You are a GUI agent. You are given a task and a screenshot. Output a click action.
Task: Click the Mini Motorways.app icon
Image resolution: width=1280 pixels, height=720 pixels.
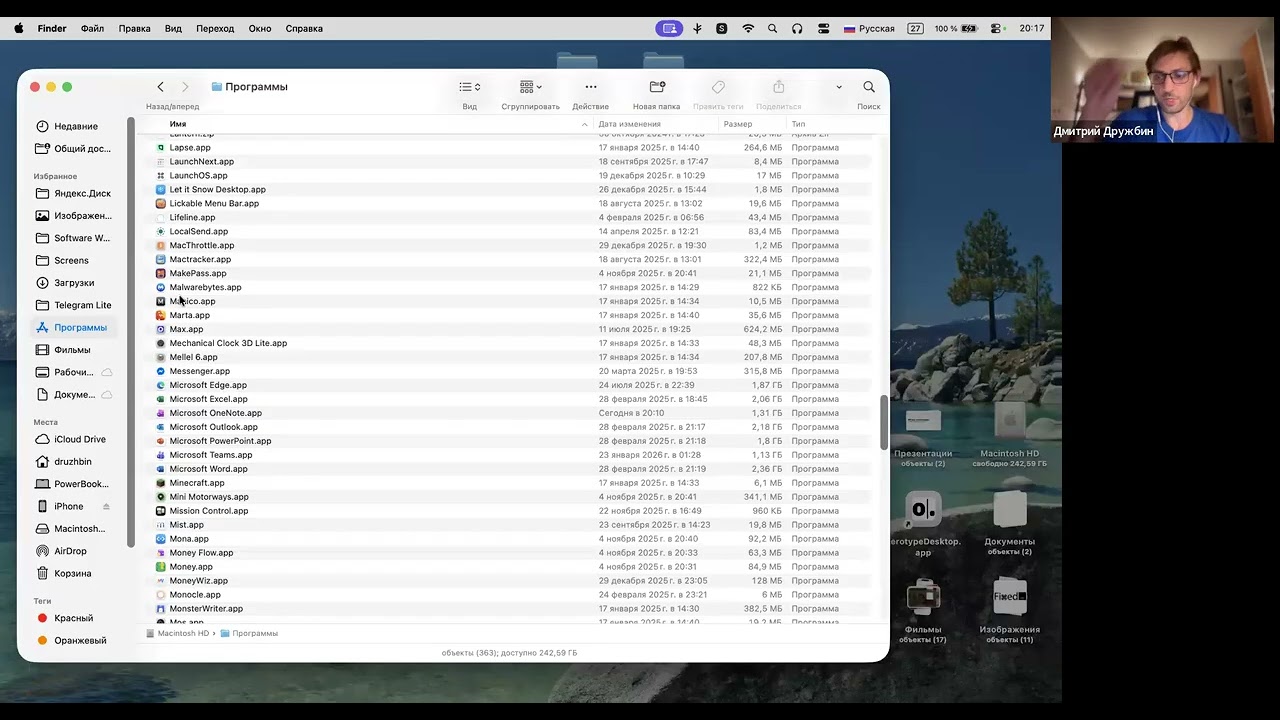(x=160, y=497)
